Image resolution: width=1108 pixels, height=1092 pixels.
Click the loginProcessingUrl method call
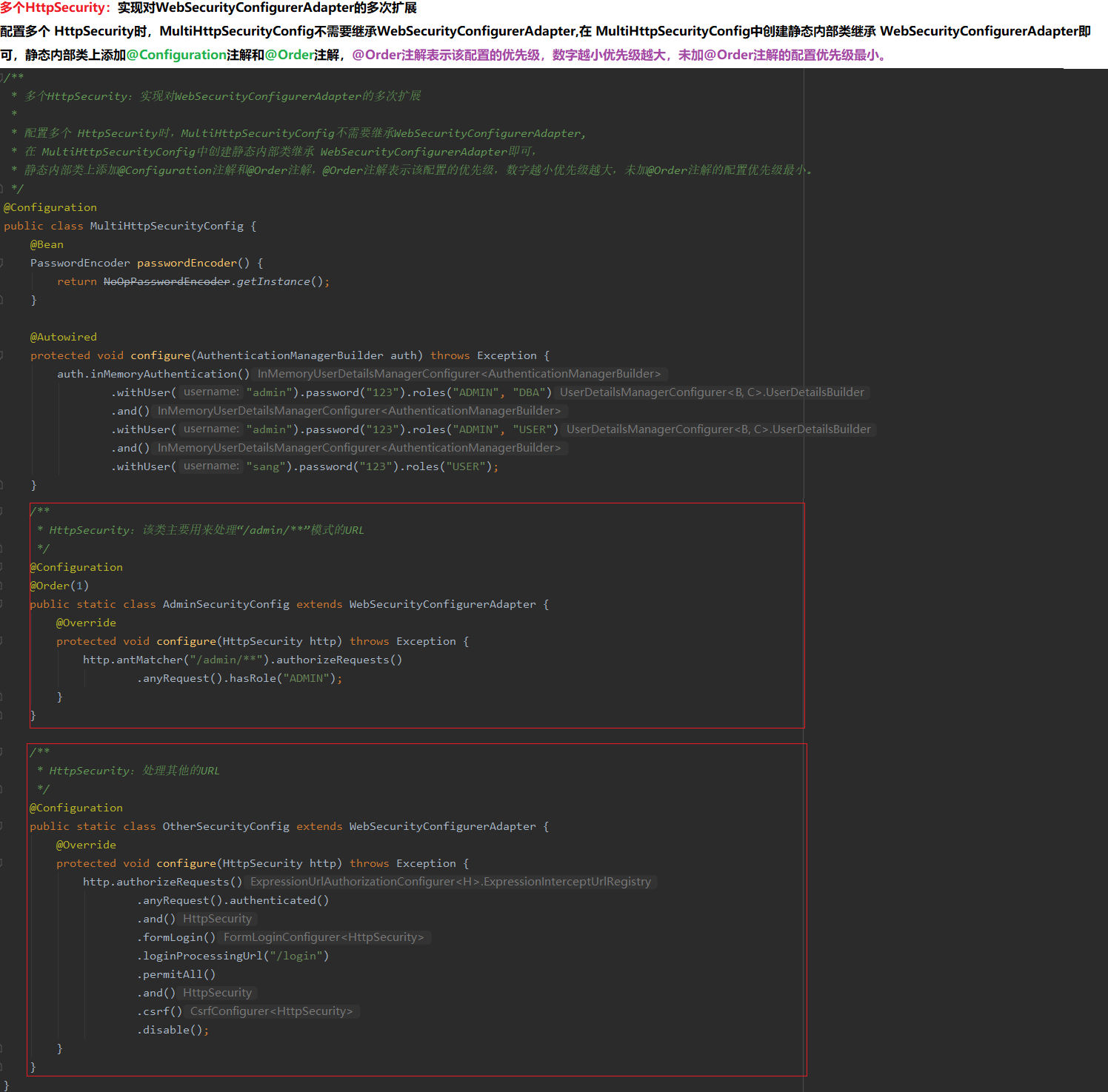(202, 956)
